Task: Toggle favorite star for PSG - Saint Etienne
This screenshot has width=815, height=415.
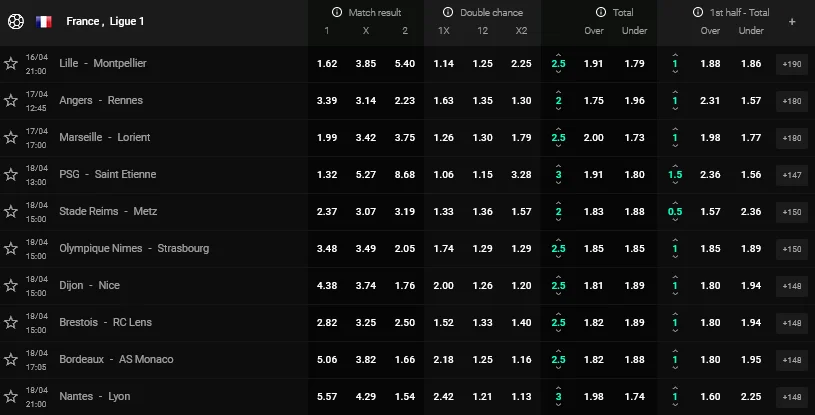Action: 11,174
